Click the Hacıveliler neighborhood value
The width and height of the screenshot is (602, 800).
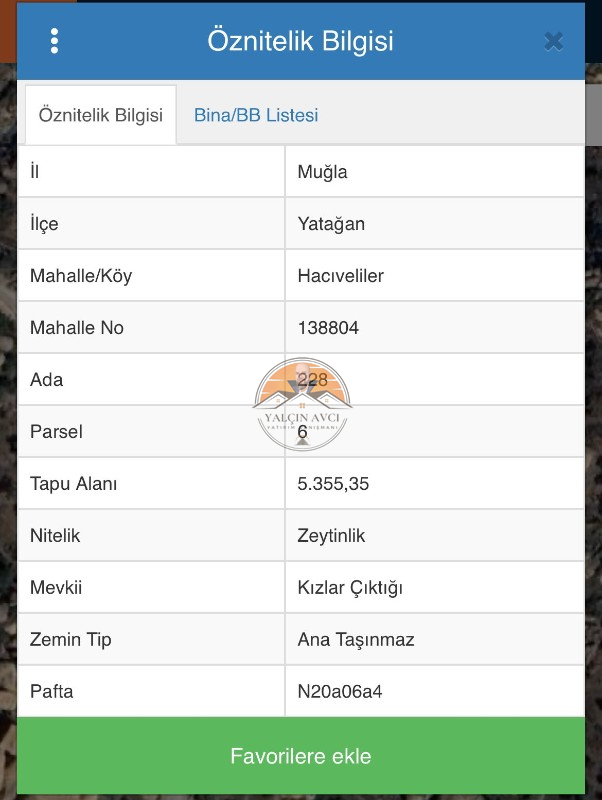point(340,276)
